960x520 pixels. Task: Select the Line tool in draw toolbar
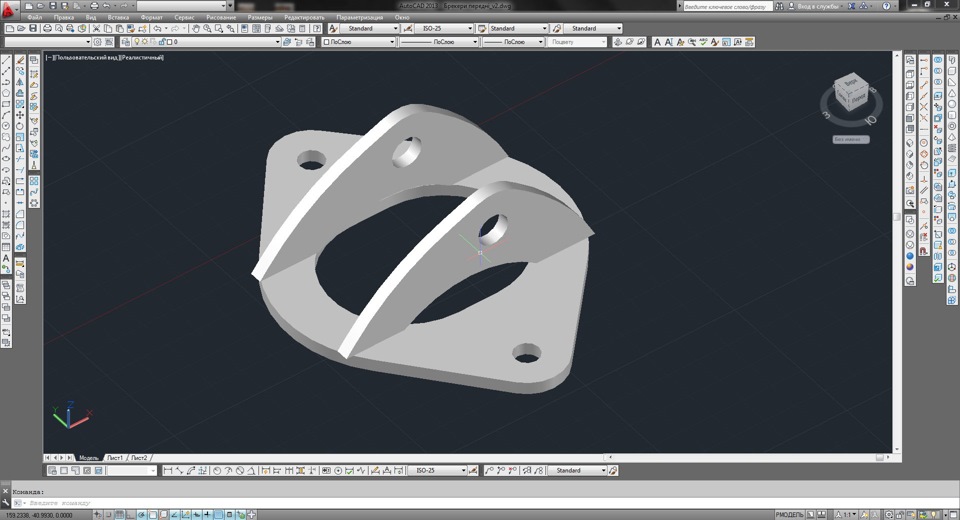pos(6,60)
